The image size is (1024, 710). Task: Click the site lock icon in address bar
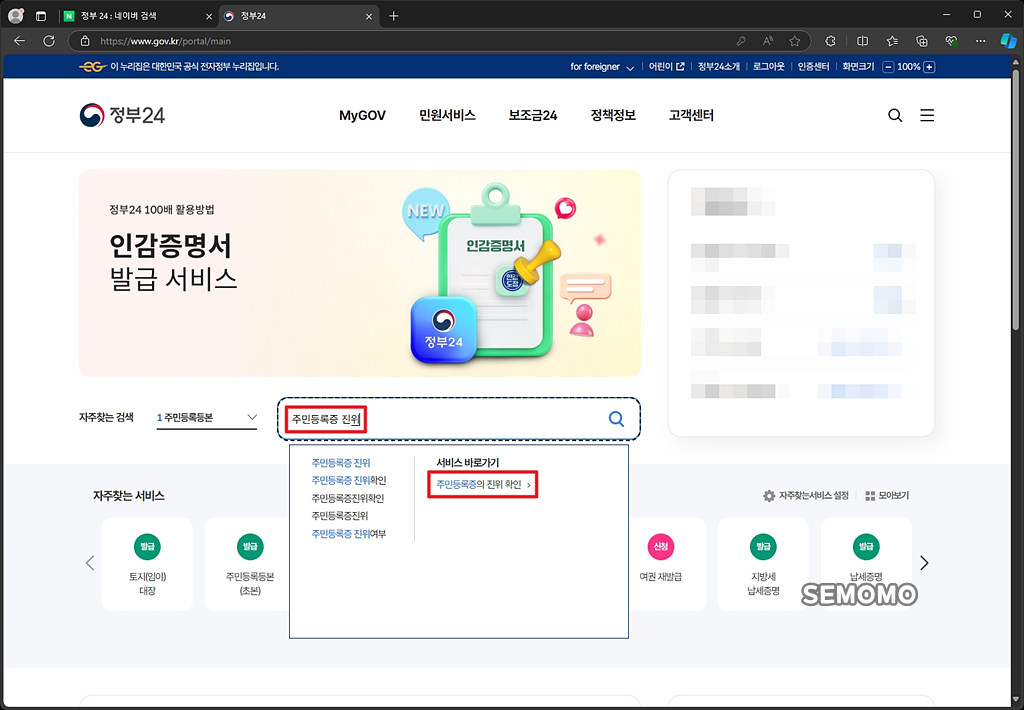85,41
